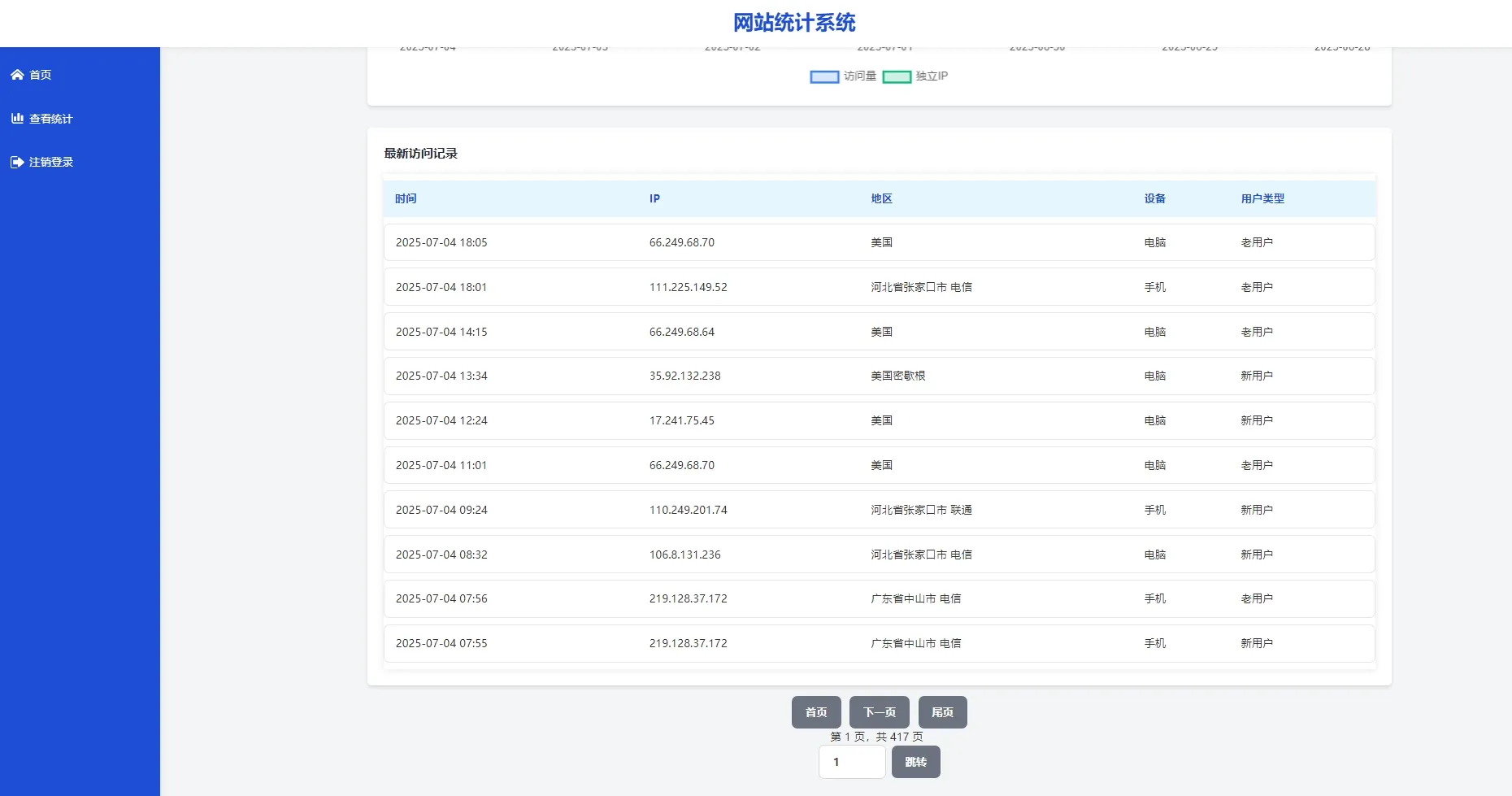The width and height of the screenshot is (1512, 796).
Task: Click the page number input field
Action: click(x=851, y=762)
